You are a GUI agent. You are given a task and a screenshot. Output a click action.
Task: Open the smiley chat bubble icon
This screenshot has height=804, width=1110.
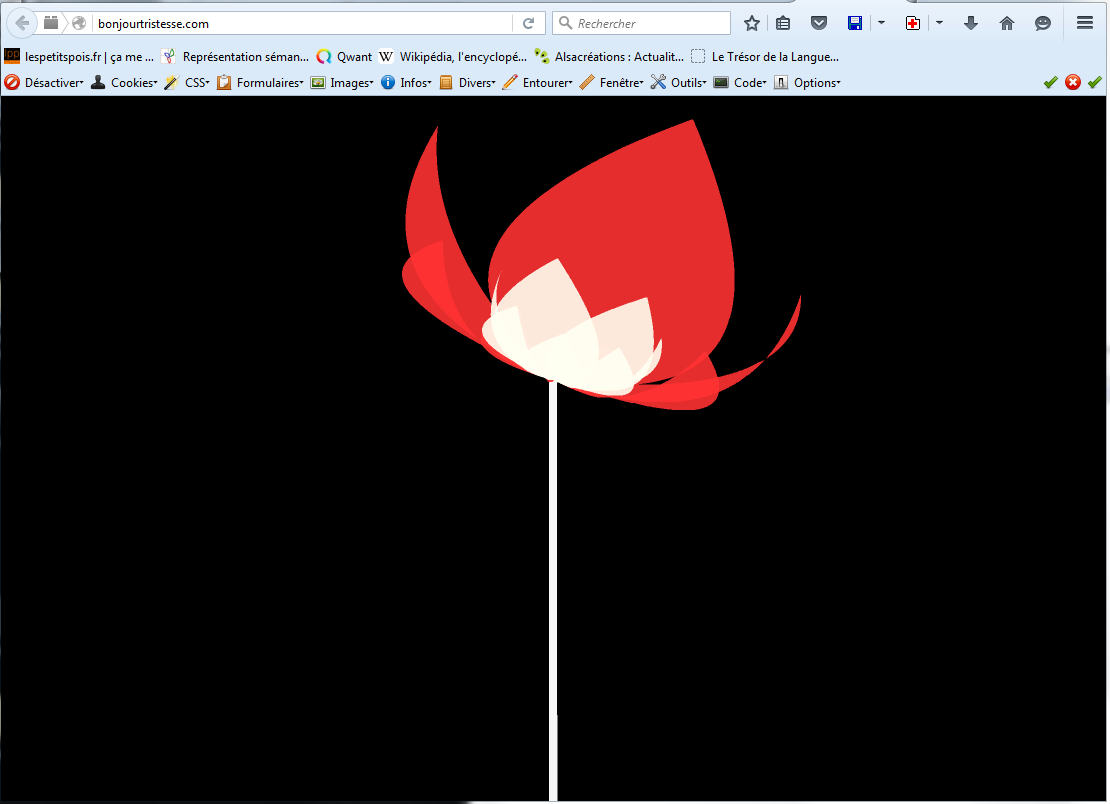coord(1043,23)
